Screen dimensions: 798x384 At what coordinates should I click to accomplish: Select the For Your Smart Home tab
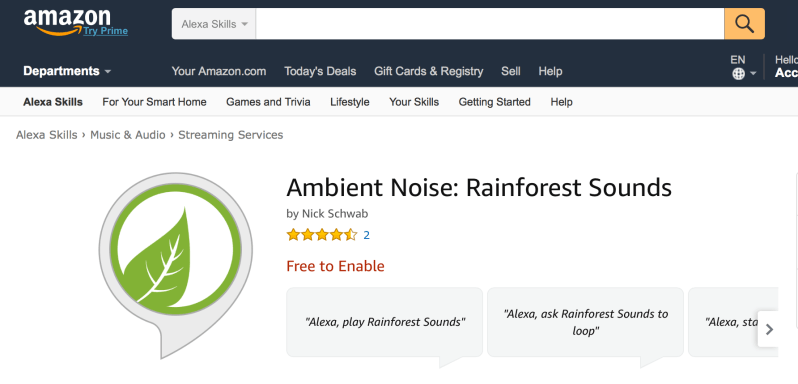coord(154,102)
